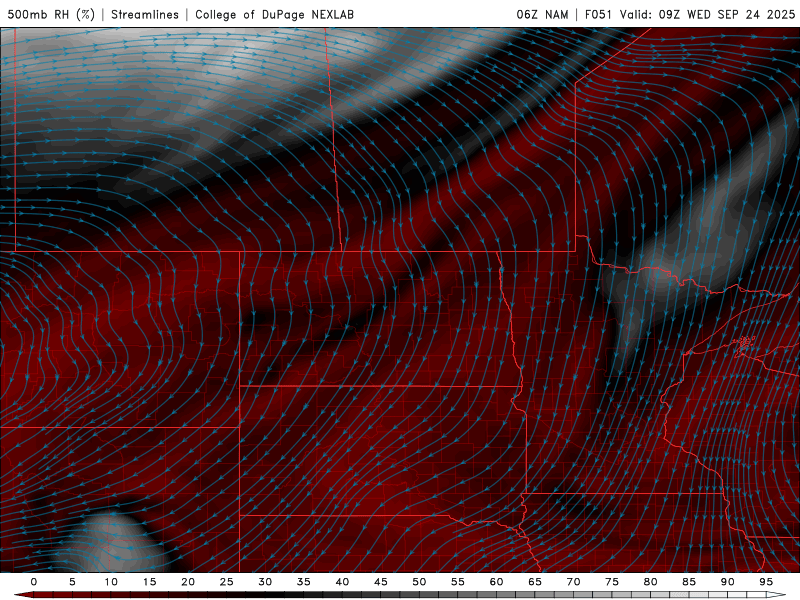Select the 95 label on the RH scale

pyautogui.click(x=766, y=582)
